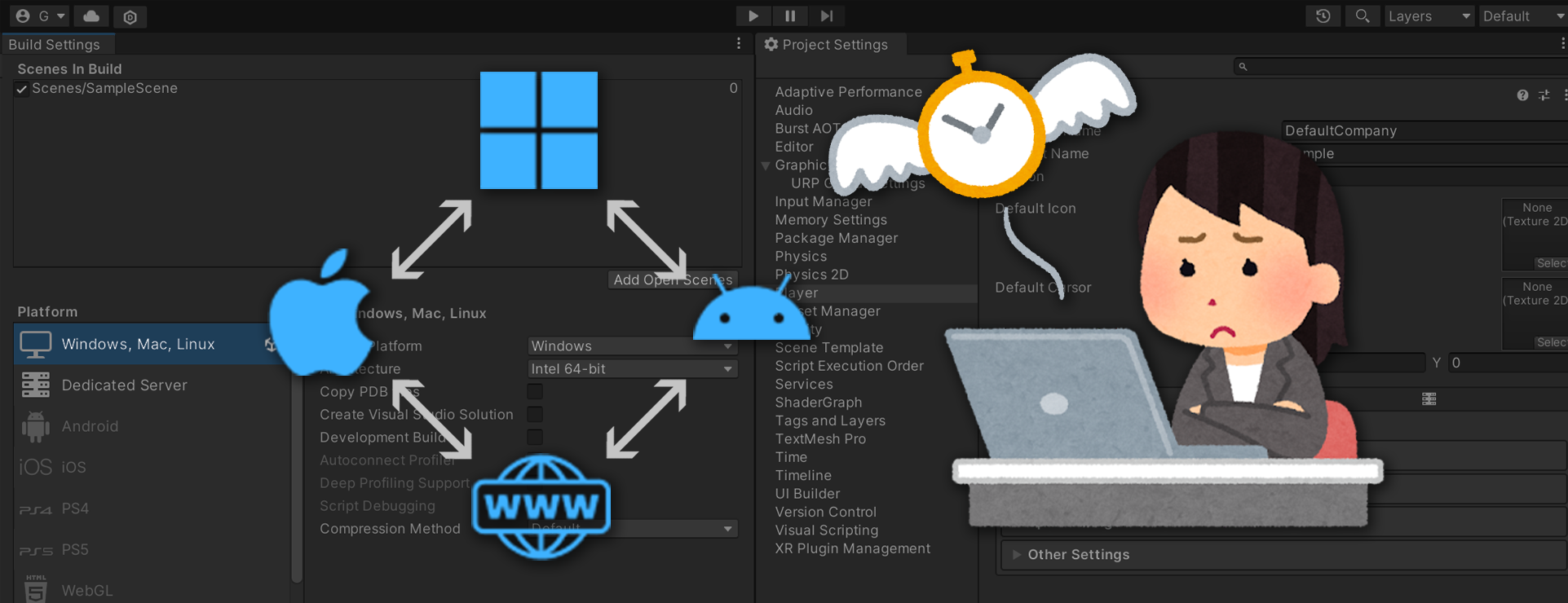1568x603 pixels.
Task: Open the Player settings preset sliders icon
Action: [1544, 95]
